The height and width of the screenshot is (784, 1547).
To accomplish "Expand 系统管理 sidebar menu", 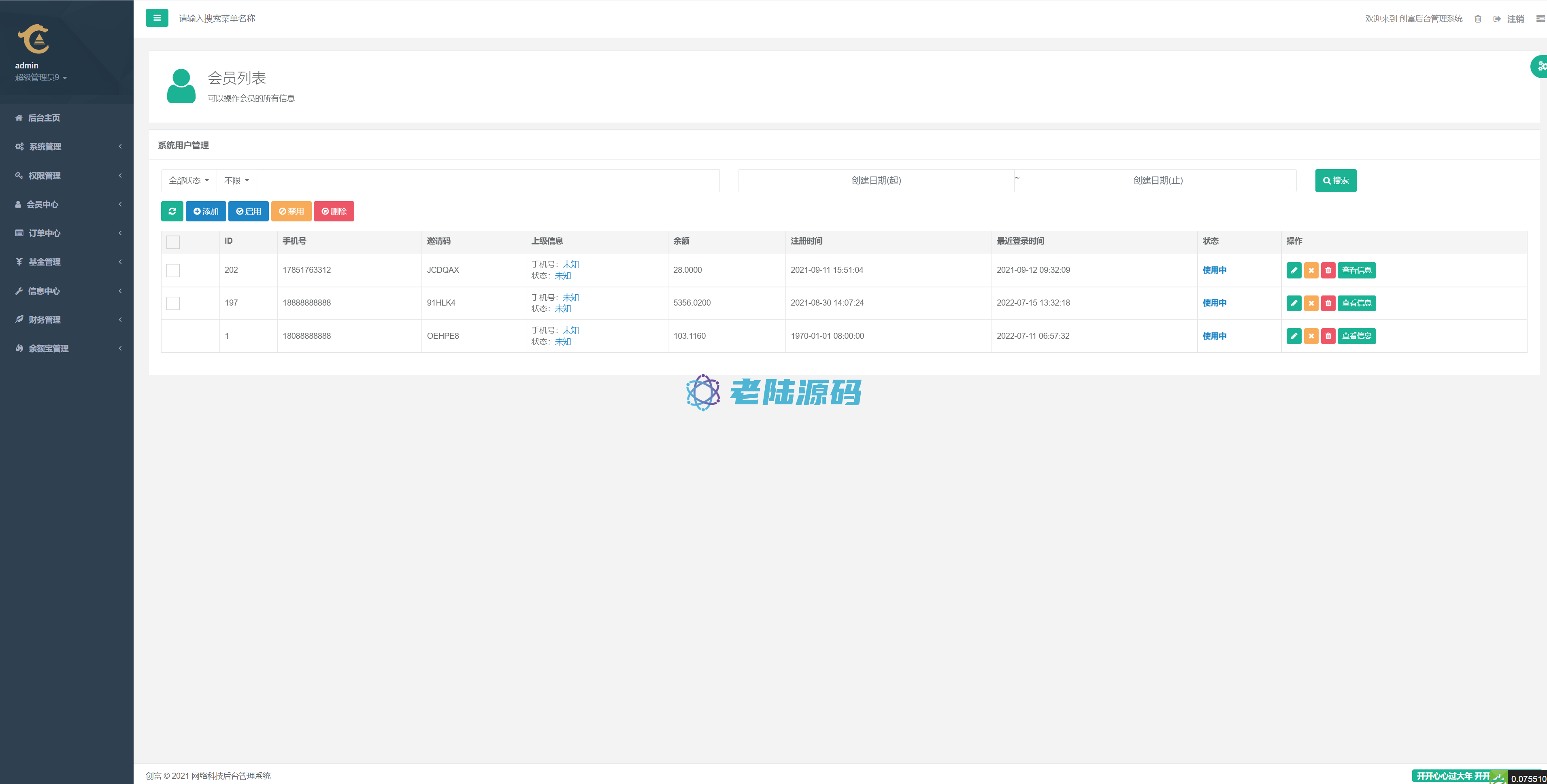I will [67, 147].
